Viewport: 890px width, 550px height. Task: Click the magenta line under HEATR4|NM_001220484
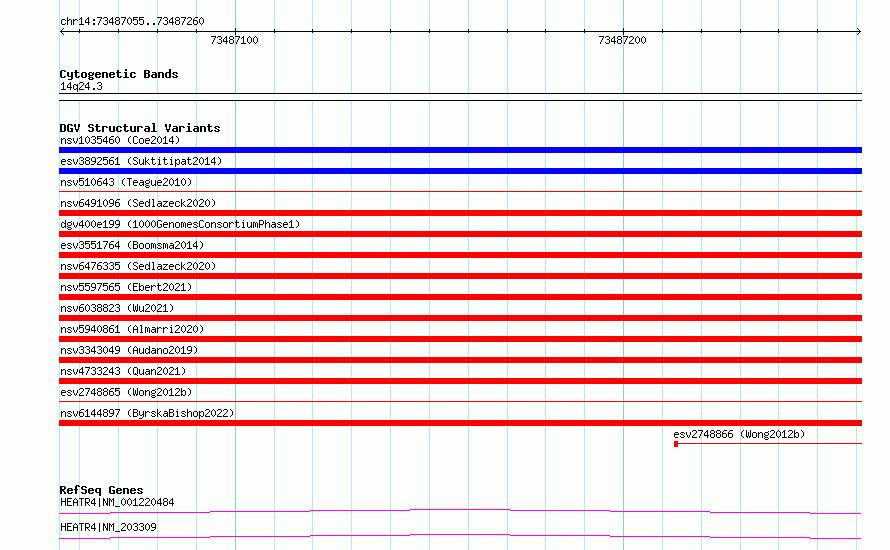460,511
